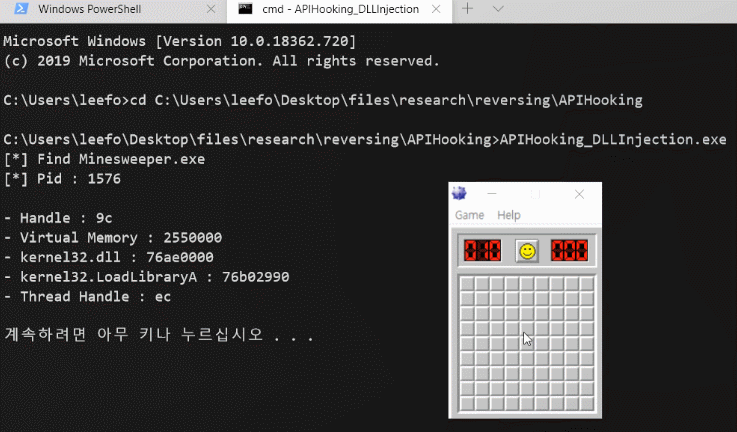This screenshot has width=737, height=432.
Task: Click the Minesweeper timer display
Action: tap(569, 250)
